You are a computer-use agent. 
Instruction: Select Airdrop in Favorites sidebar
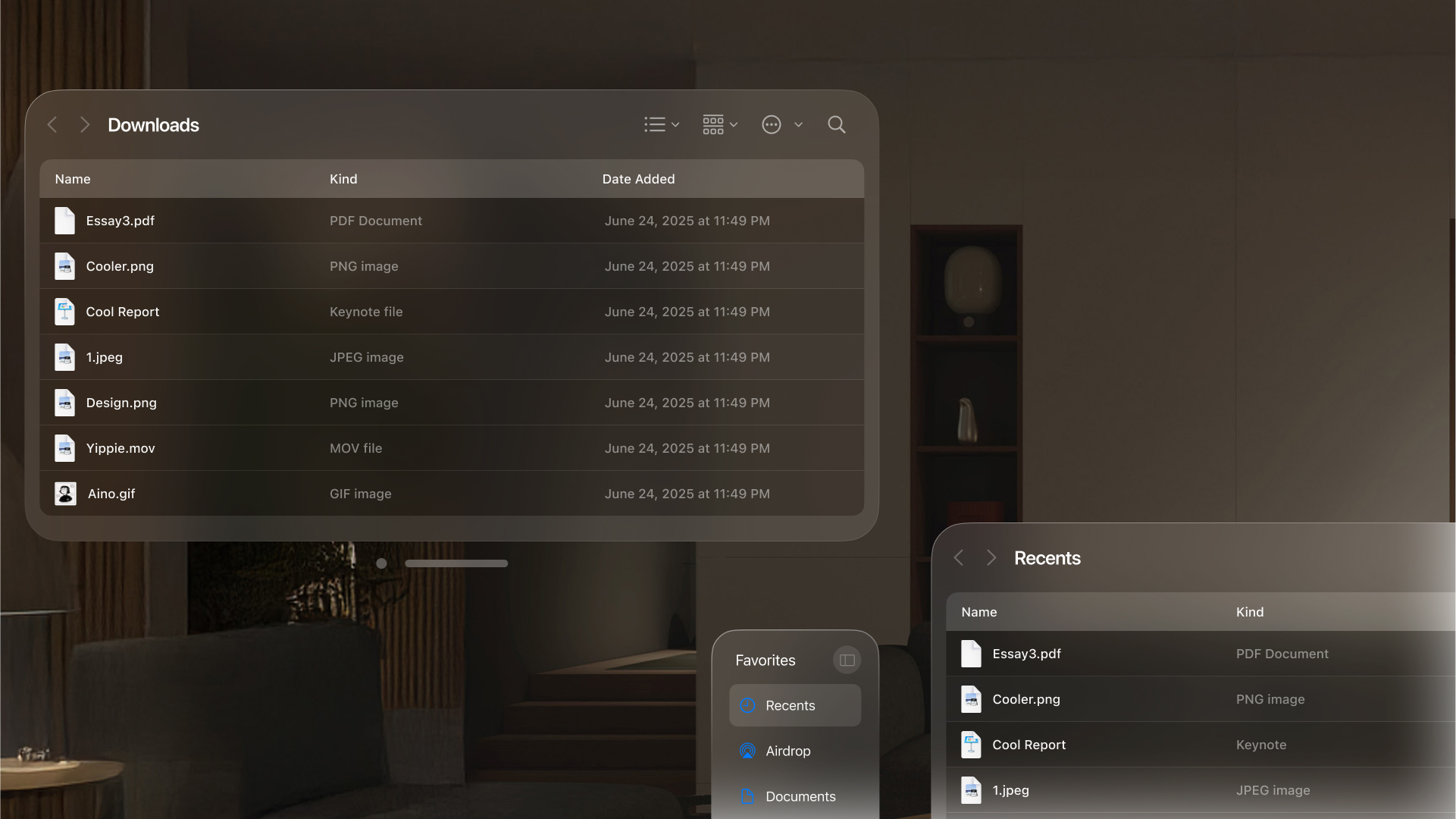pyautogui.click(x=788, y=752)
